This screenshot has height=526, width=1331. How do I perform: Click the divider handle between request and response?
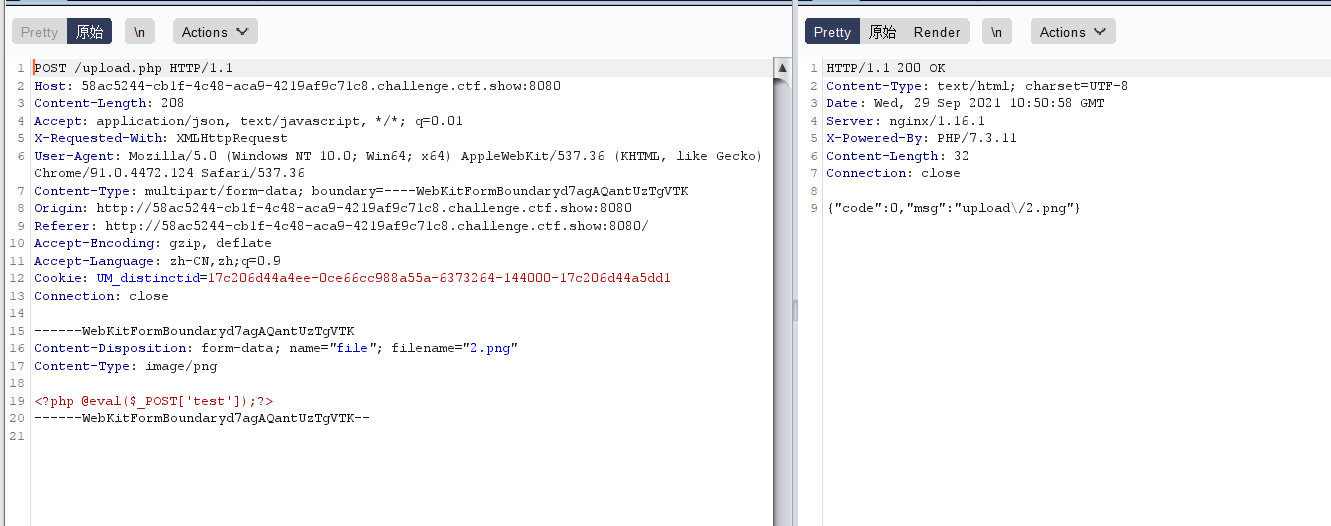(x=795, y=311)
